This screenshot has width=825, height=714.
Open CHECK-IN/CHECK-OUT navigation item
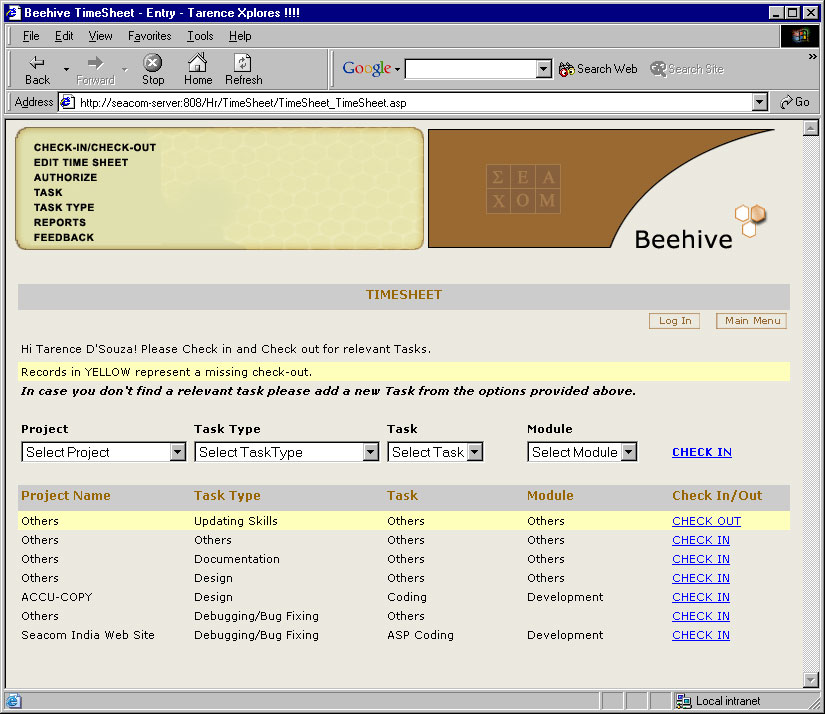click(x=95, y=147)
